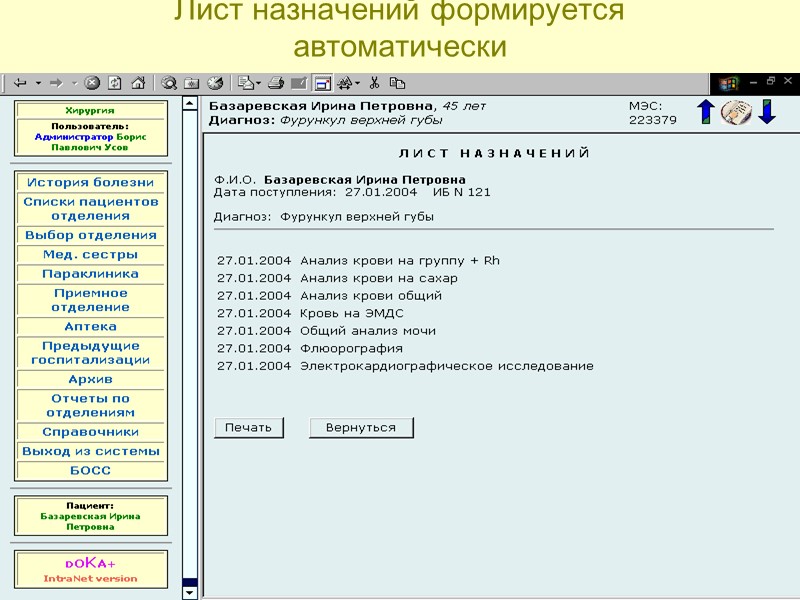Go to Приемное отделение

point(91,301)
